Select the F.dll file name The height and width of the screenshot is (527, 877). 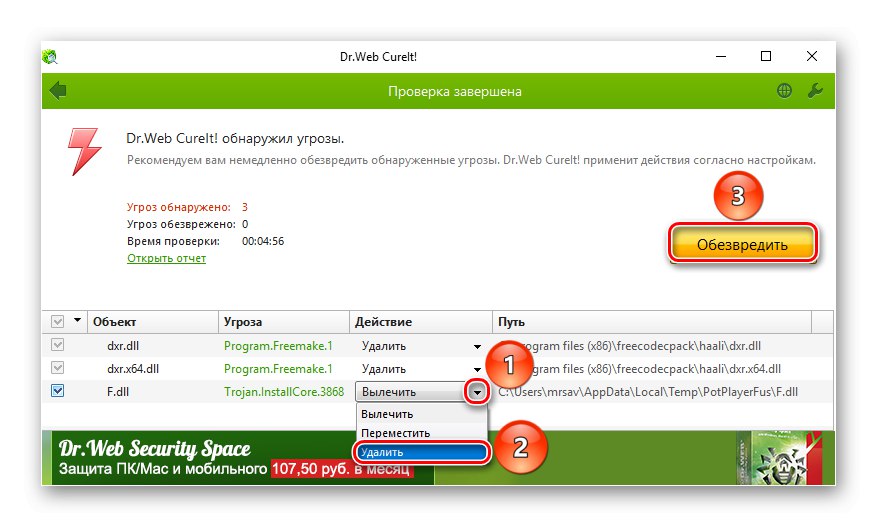[x=117, y=392]
